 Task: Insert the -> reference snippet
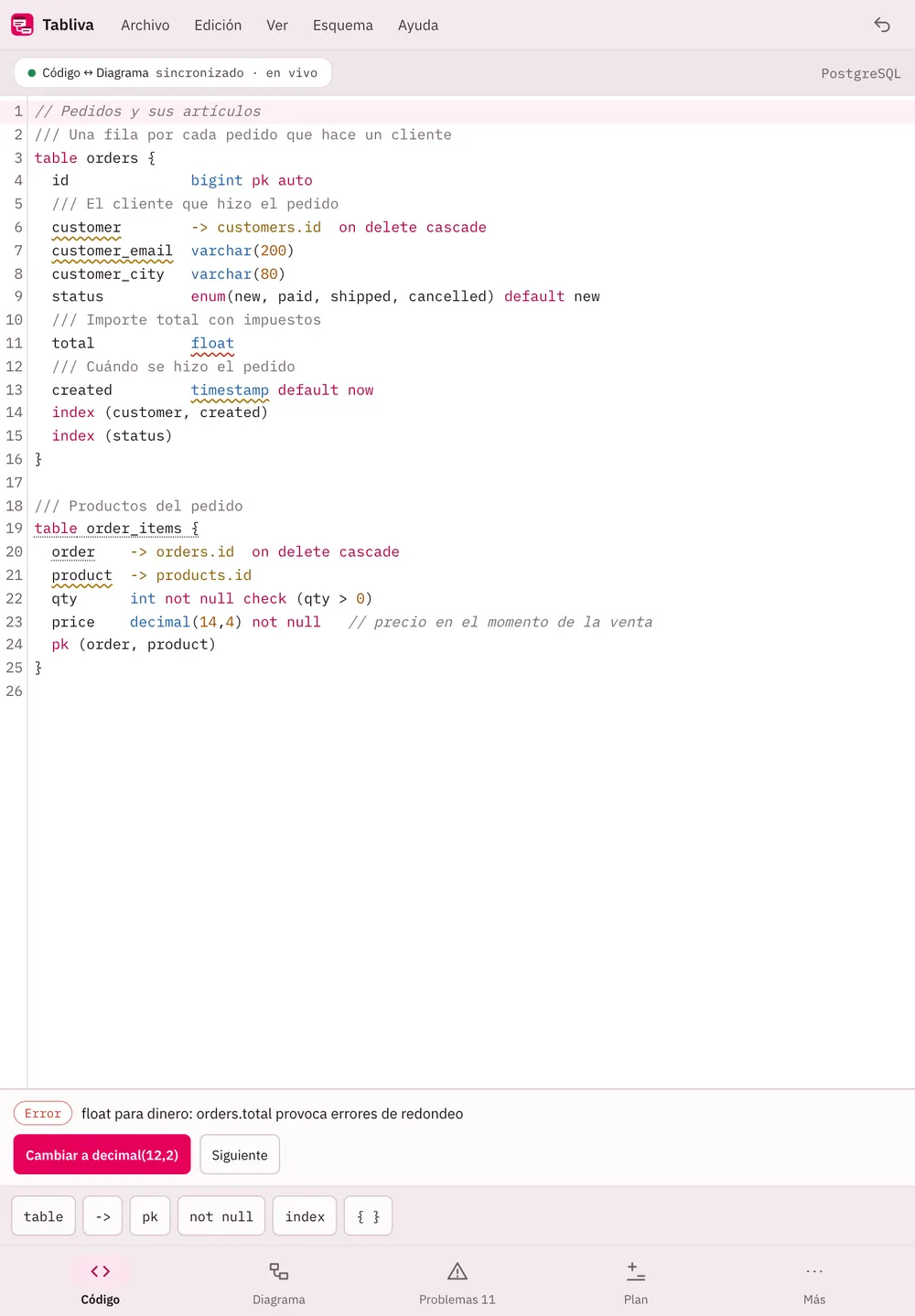coord(103,1216)
